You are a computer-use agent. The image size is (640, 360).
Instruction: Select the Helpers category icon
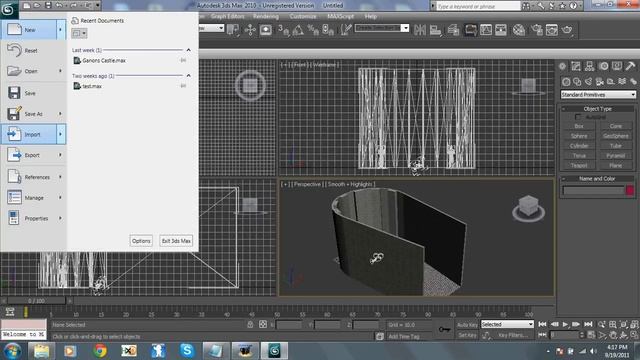pos(611,82)
